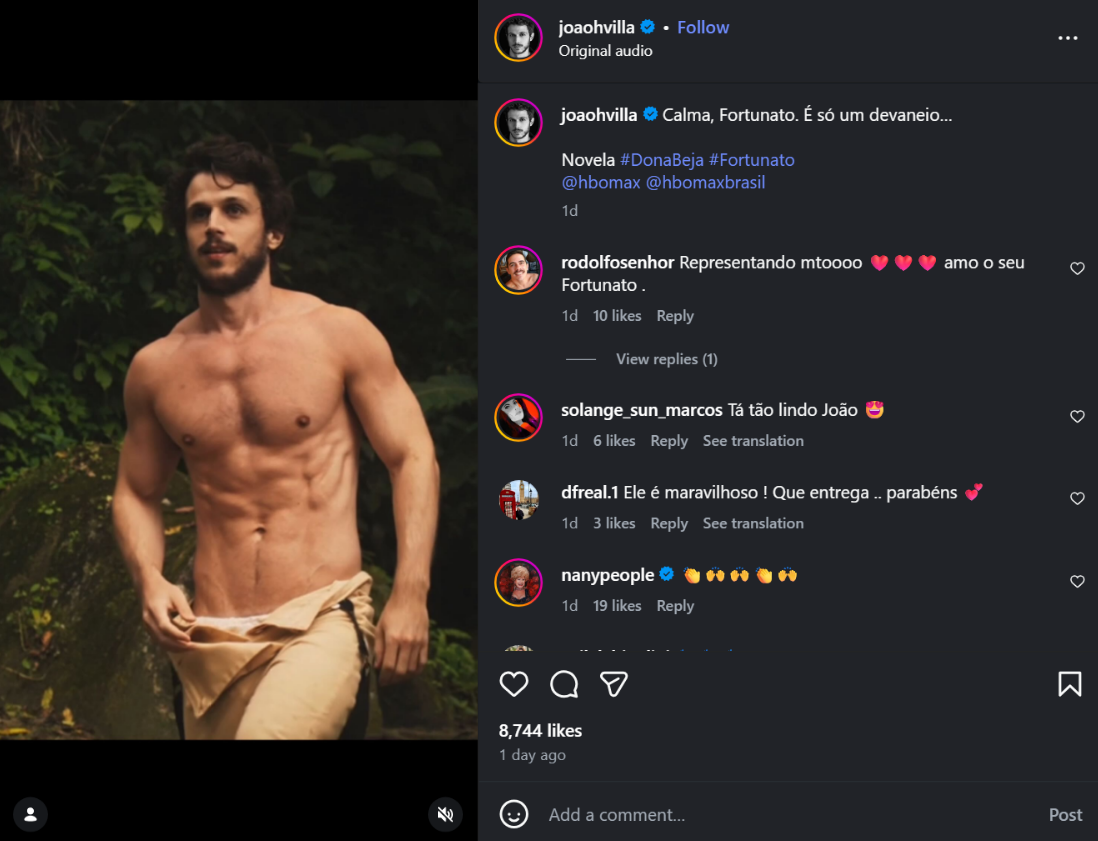Open the #DonaBeja hashtag
Image resolution: width=1098 pixels, height=841 pixels.
click(661, 160)
